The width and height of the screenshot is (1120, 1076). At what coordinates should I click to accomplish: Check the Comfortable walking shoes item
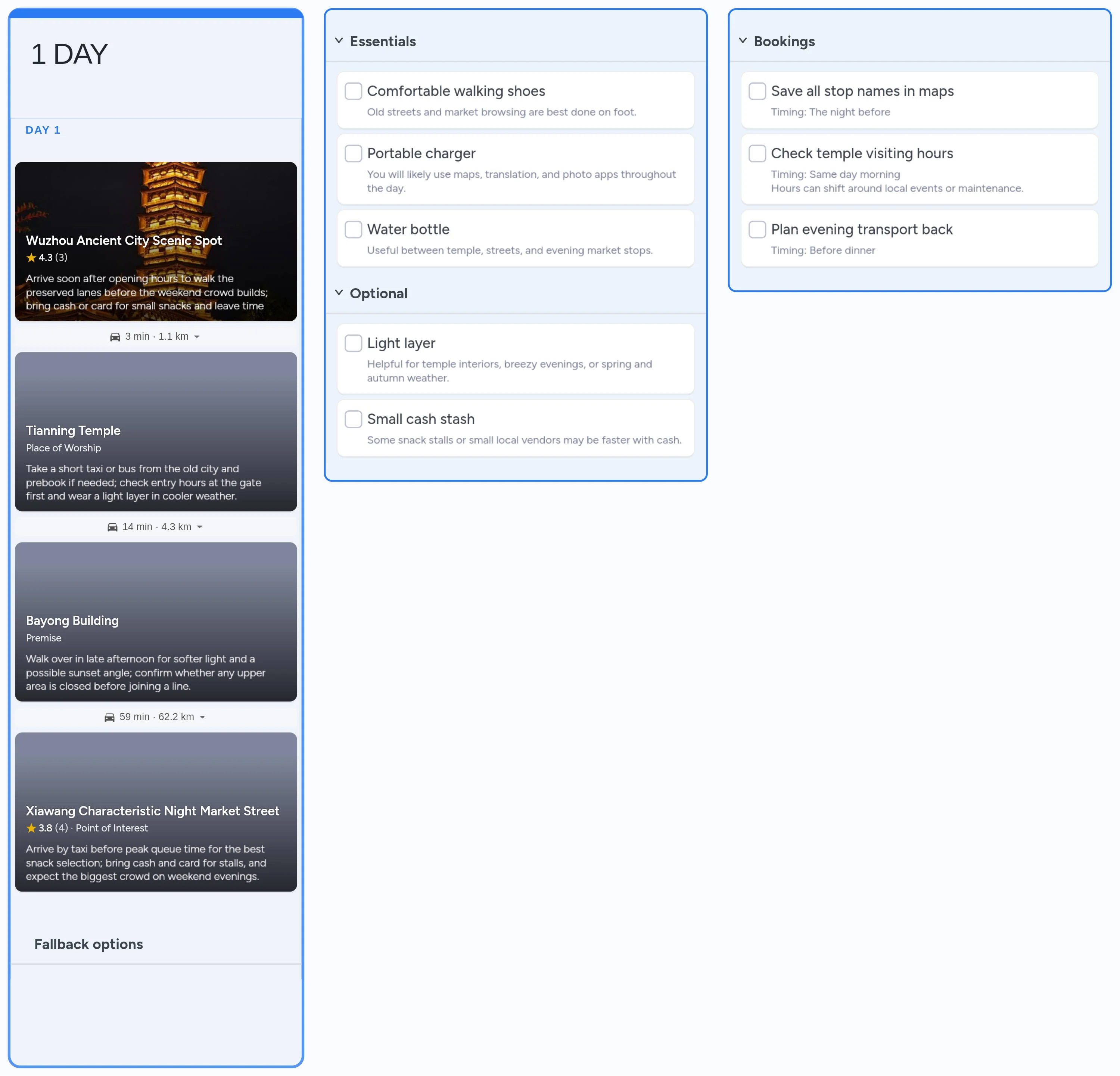(x=353, y=91)
